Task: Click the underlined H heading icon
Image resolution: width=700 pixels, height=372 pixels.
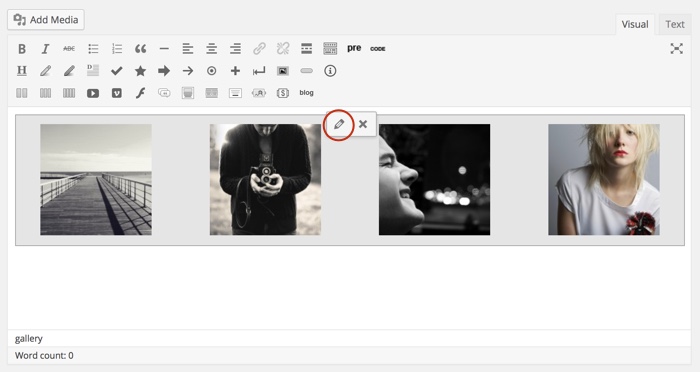Action: [x=21, y=71]
